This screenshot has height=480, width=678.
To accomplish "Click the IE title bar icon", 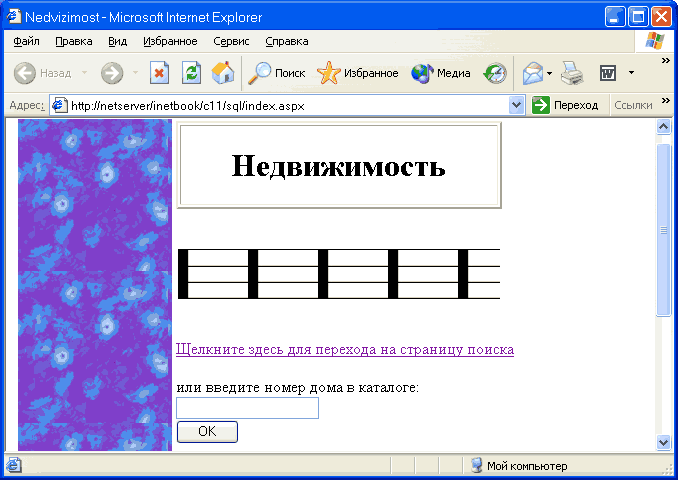I will (x=13, y=16).
